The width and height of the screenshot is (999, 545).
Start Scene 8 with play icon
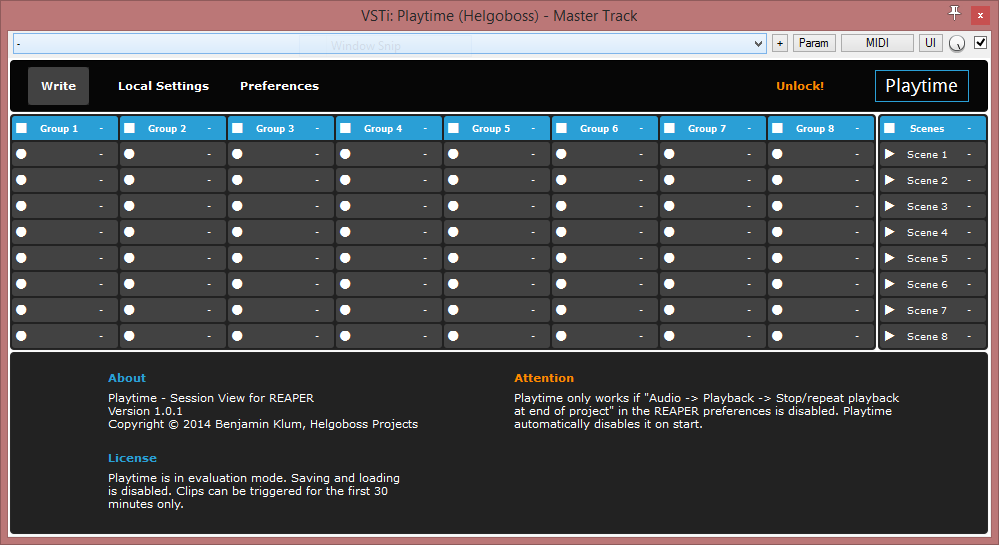(889, 336)
